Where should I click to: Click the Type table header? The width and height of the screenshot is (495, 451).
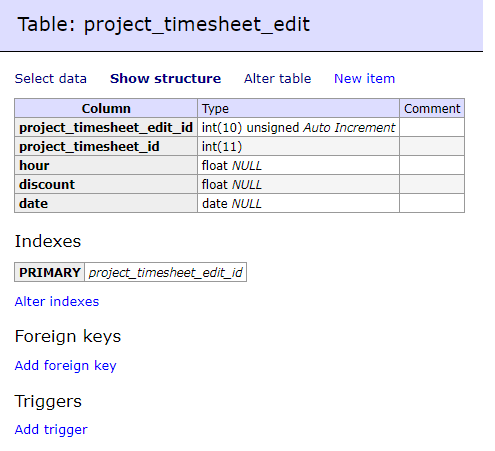tap(298, 108)
